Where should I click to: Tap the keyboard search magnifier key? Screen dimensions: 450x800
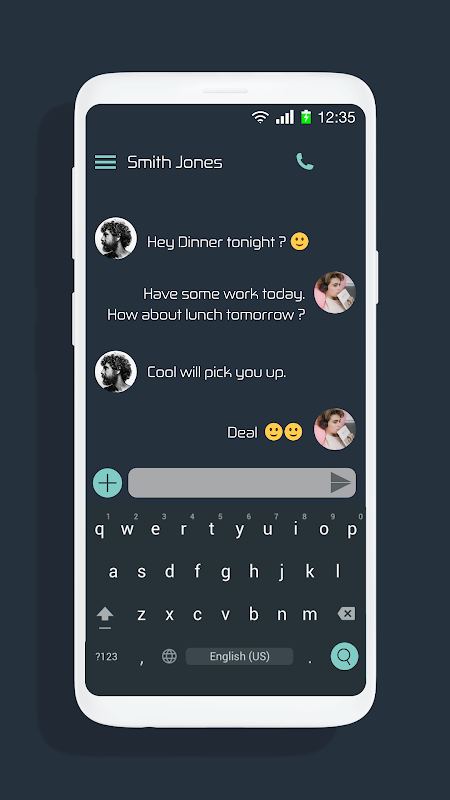(x=344, y=656)
